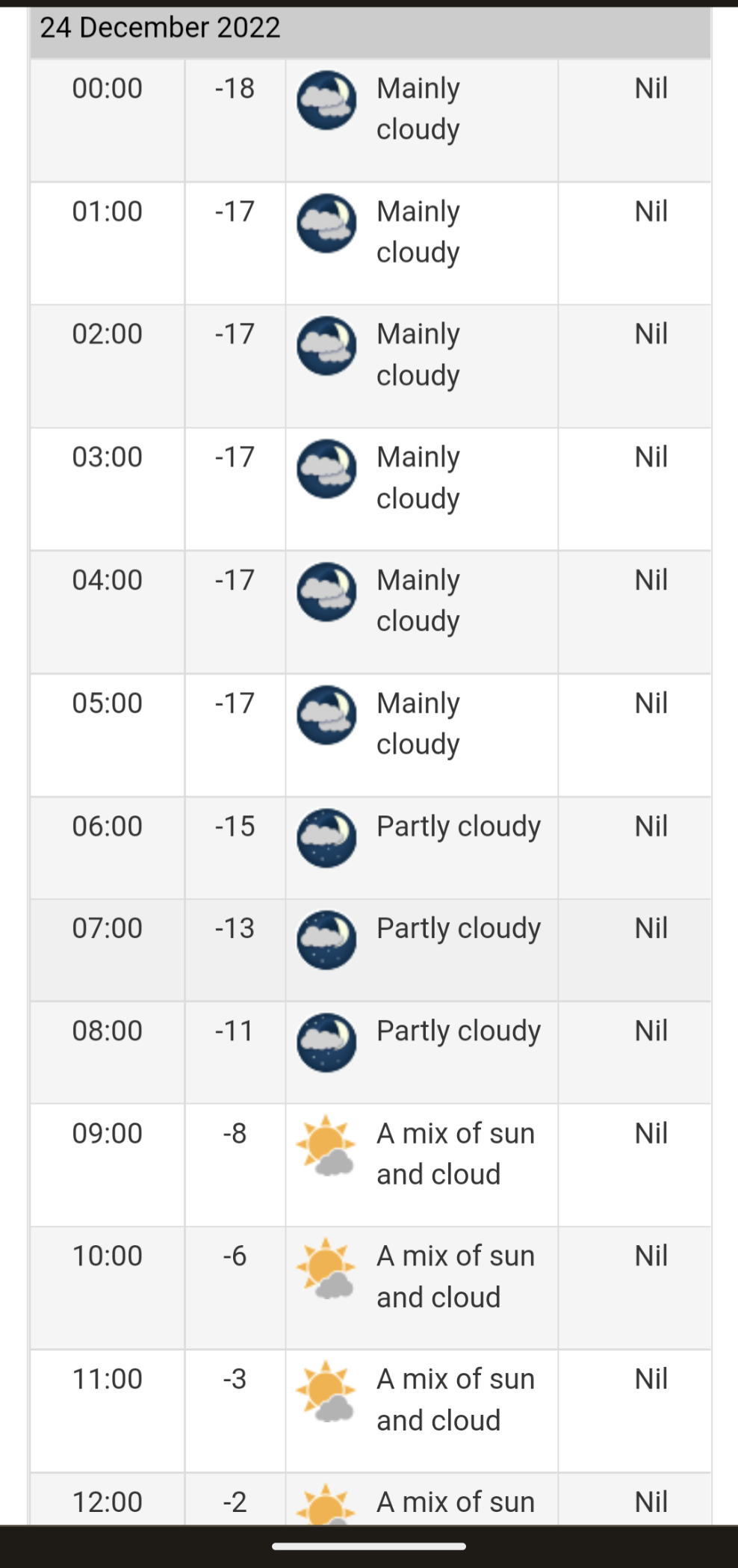This screenshot has width=738, height=1568.
Task: Click the -15 temperature at 06:00
Action: pyautogui.click(x=235, y=827)
